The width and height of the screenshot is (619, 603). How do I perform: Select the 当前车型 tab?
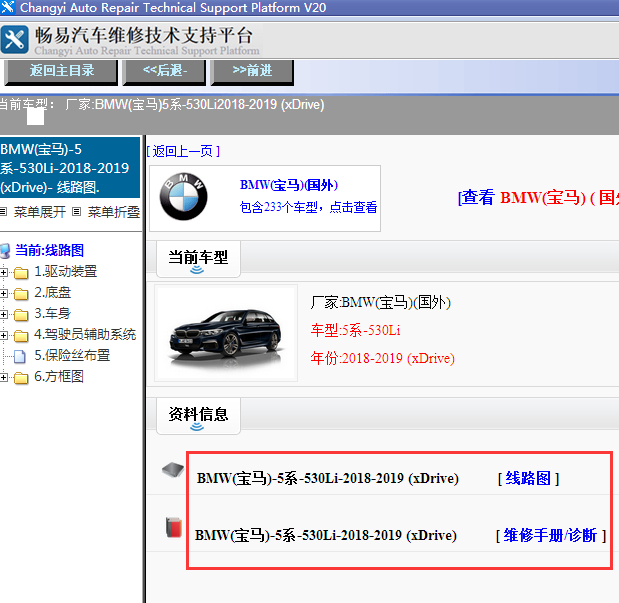(198, 259)
